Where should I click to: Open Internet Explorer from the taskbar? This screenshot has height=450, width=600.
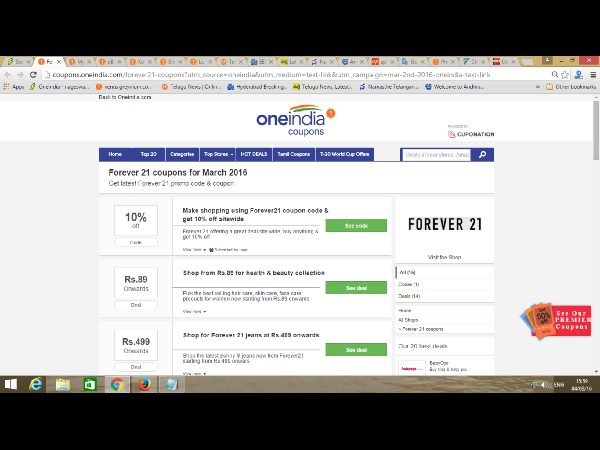(x=37, y=383)
